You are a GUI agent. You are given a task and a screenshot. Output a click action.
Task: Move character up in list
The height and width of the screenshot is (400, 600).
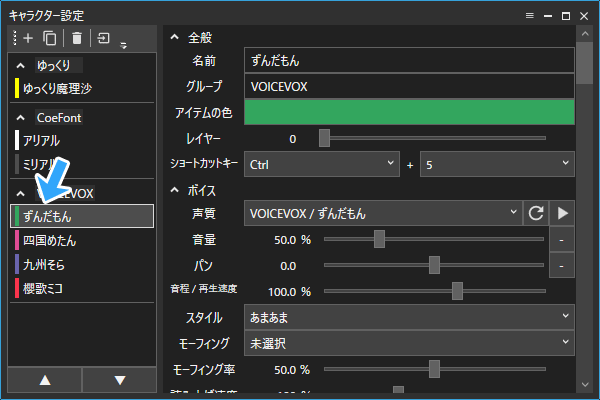45,380
